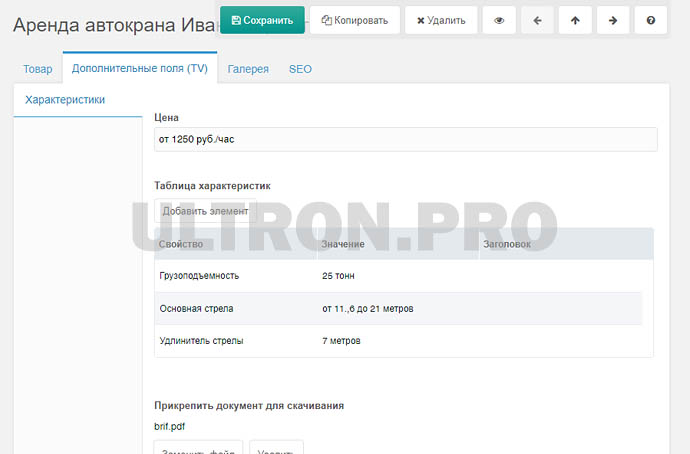Click the brif.pdf file name
Image resolution: width=690 pixels, height=454 pixels.
pos(169,427)
